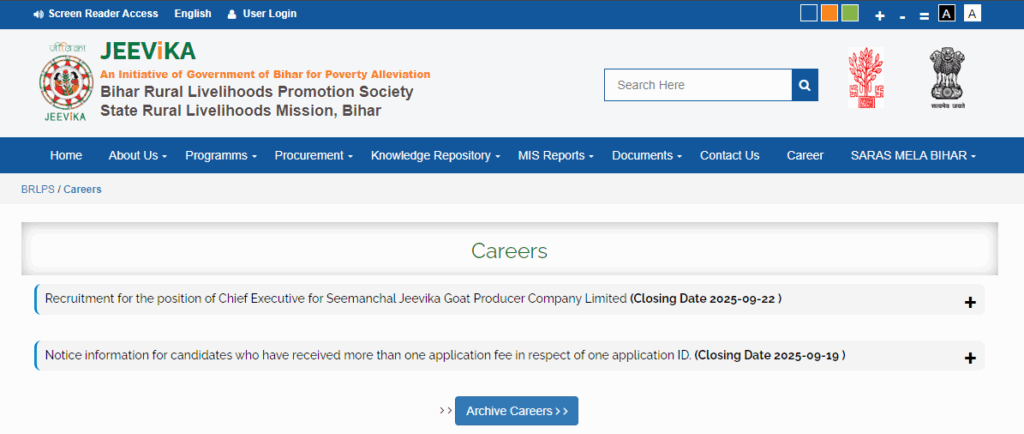The height and width of the screenshot is (434, 1024).
Task: Reset font size with equals icon
Action: point(924,15)
